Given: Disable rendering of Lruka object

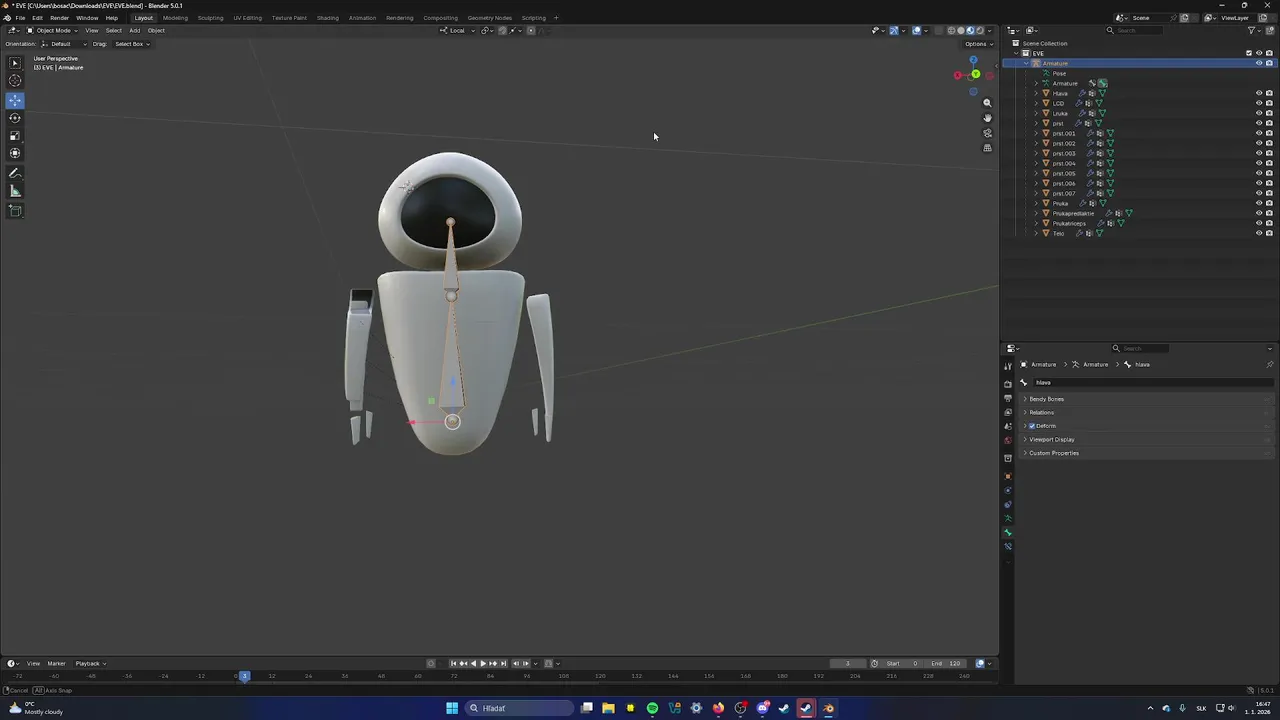Looking at the screenshot, I should click(1269, 113).
